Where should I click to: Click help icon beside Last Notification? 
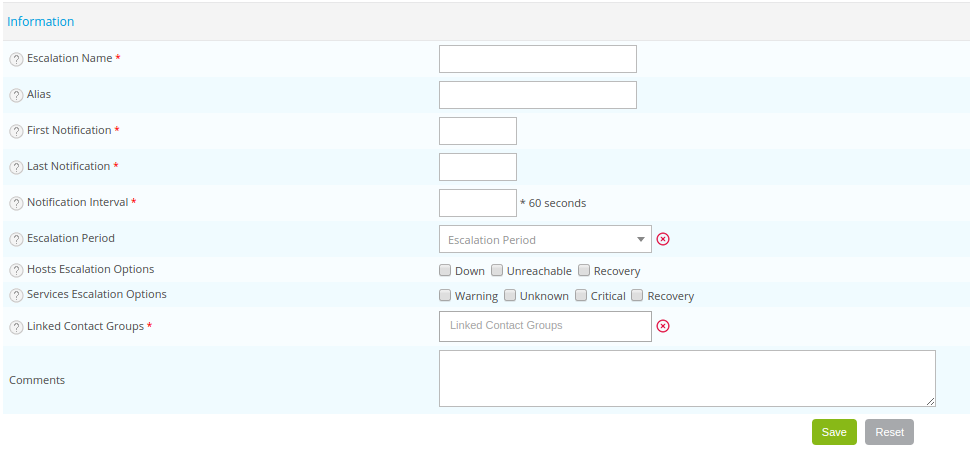(16, 167)
